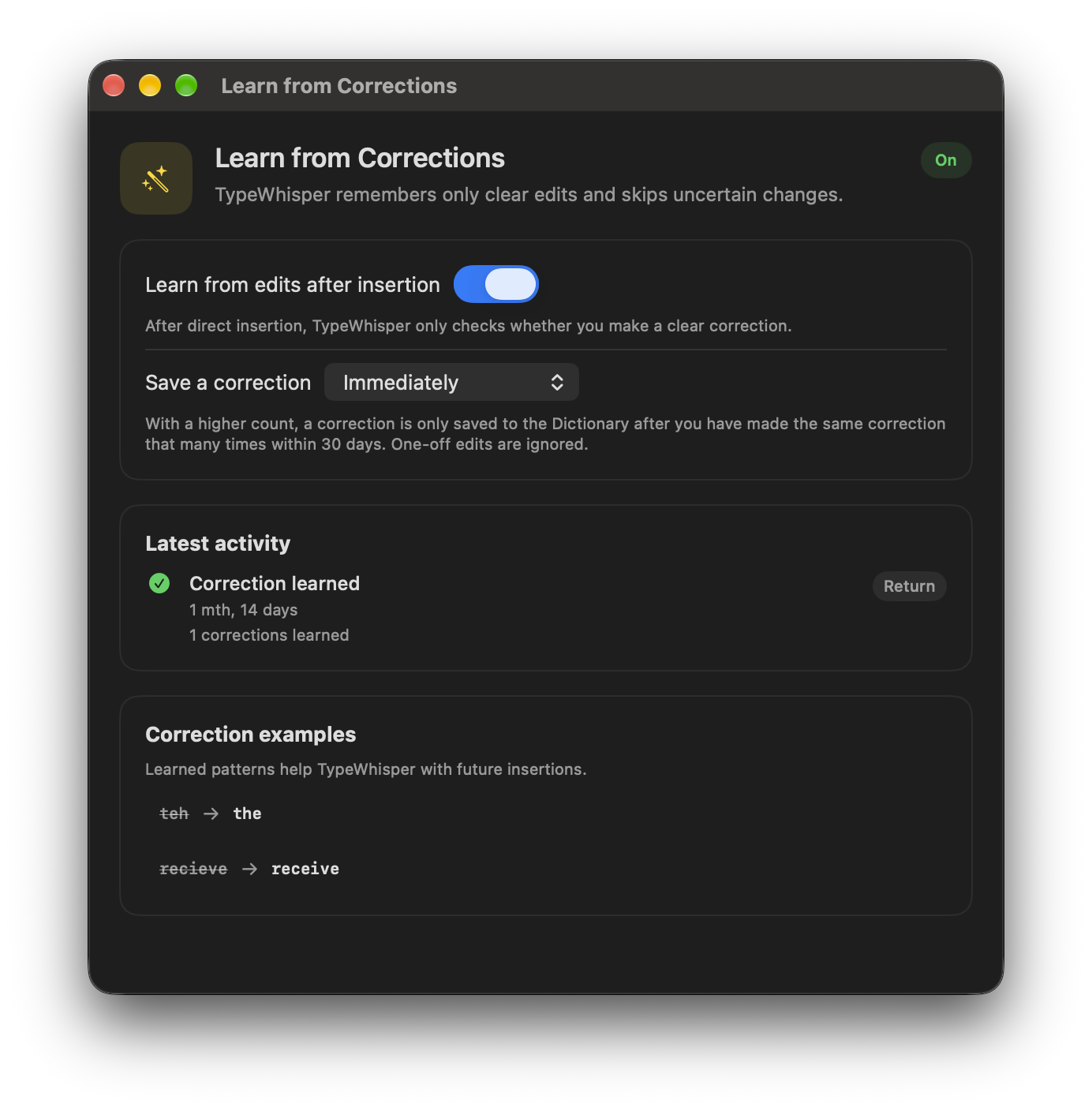Viewport: 1092px width, 1111px height.
Task: Minimize the window with the yellow button
Action: point(150,85)
